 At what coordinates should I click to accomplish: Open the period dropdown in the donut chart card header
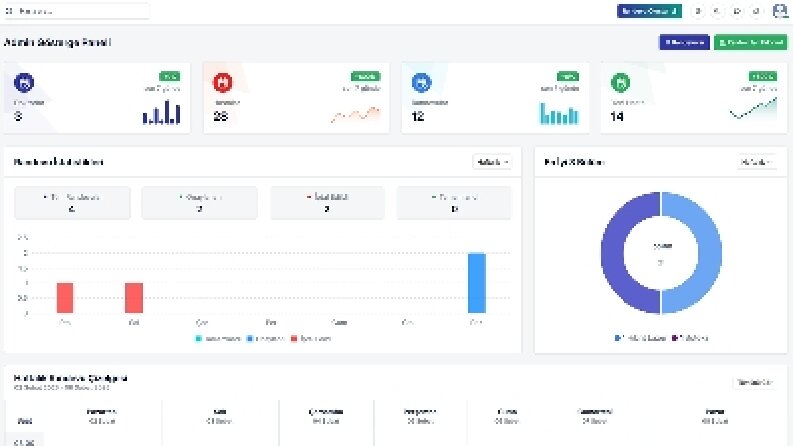tap(756, 162)
